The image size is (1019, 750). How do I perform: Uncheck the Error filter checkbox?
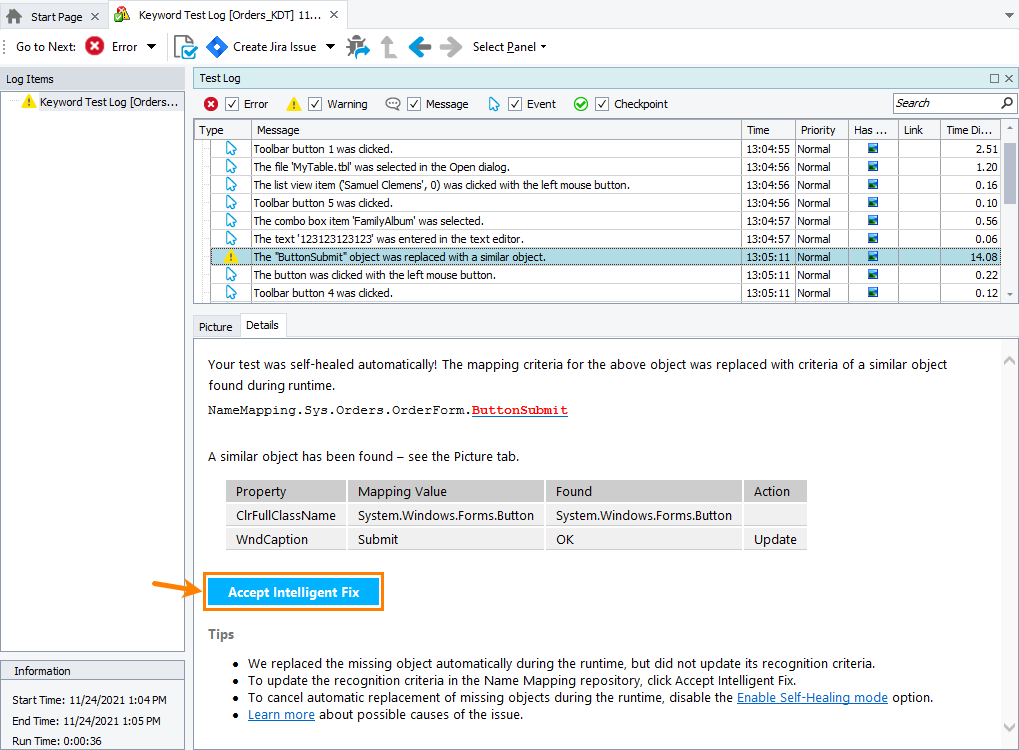point(232,104)
